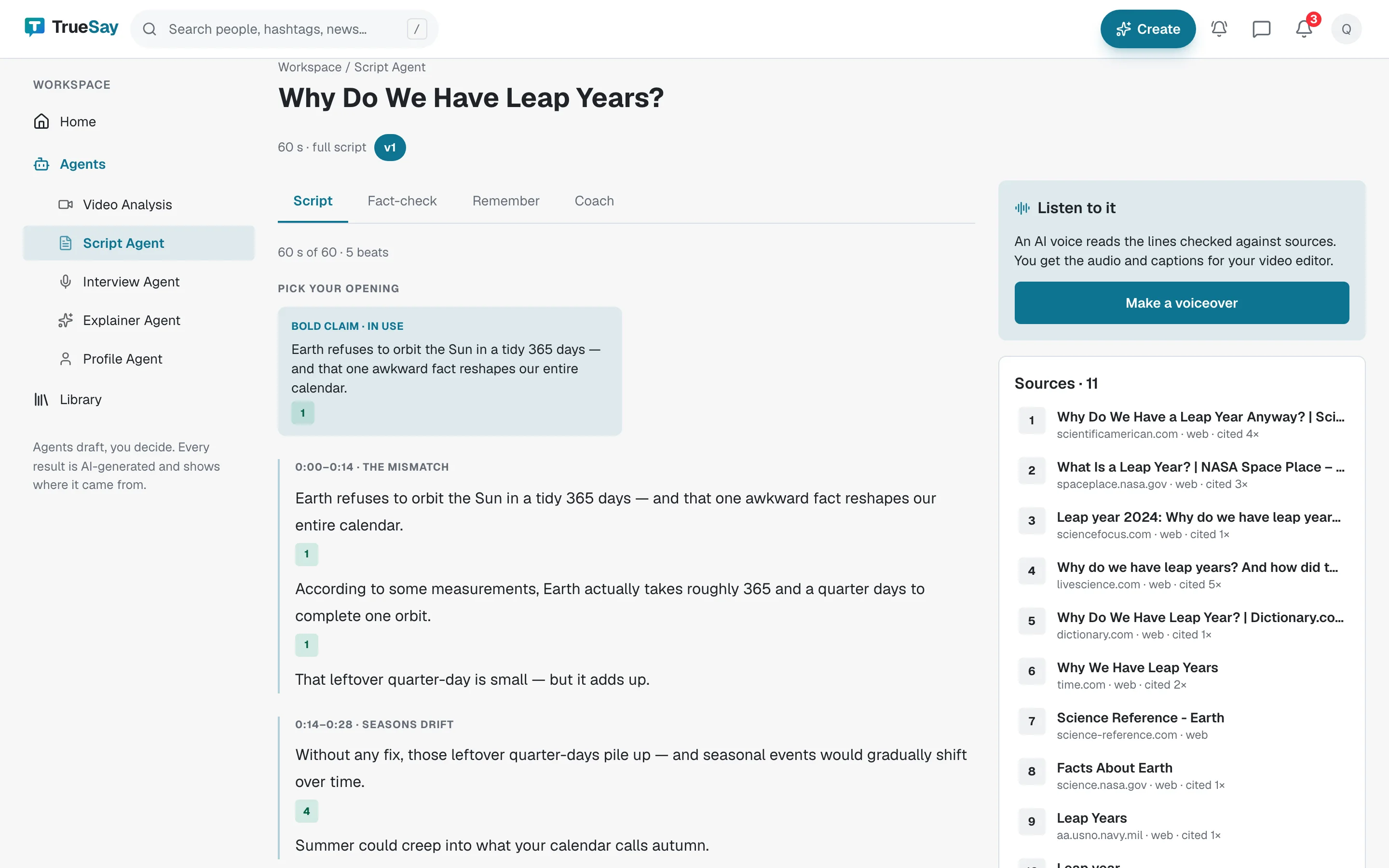Click 'That leftover quarter-day is small' line

[472, 680]
